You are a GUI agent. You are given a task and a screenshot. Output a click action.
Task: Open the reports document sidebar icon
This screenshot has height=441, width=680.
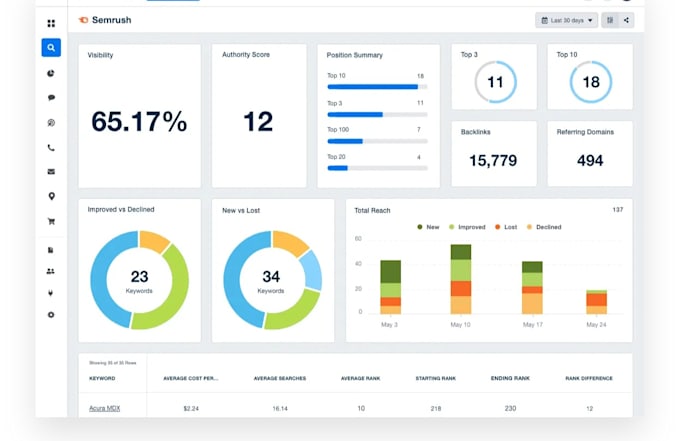[51, 250]
